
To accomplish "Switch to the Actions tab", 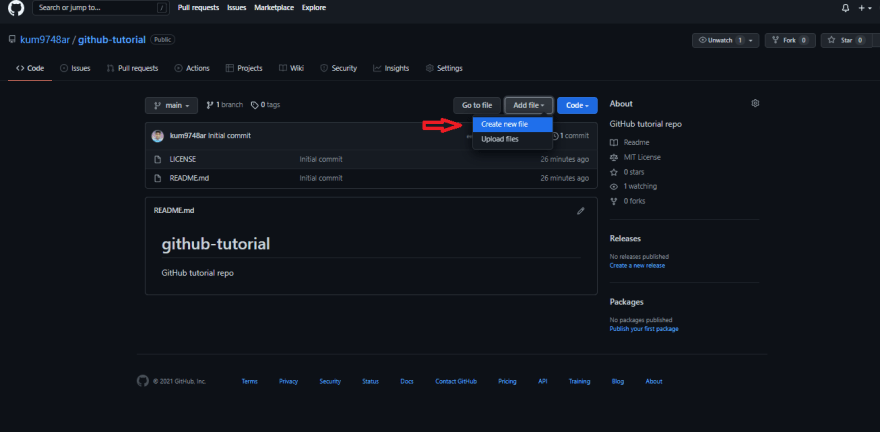I will pyautogui.click(x=192, y=68).
